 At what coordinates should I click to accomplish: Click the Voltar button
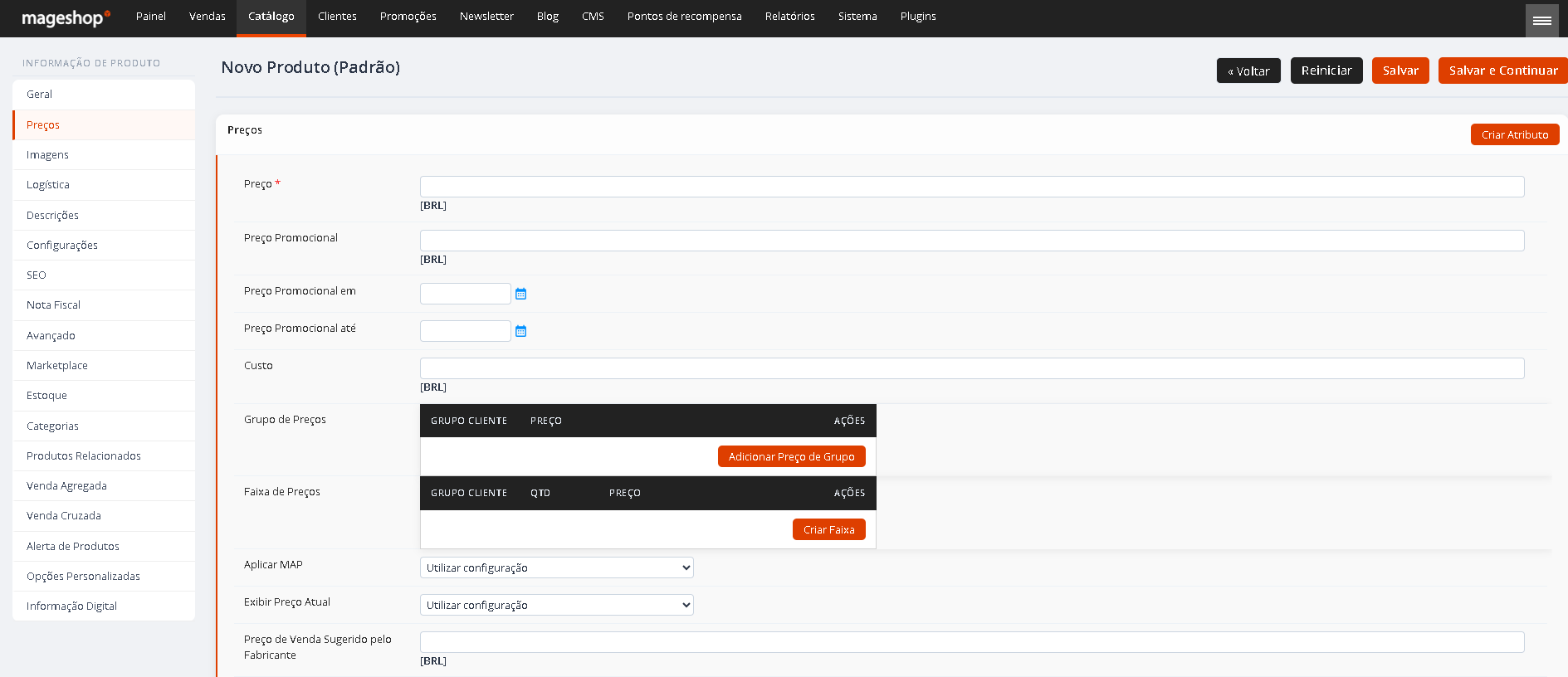tap(1248, 71)
